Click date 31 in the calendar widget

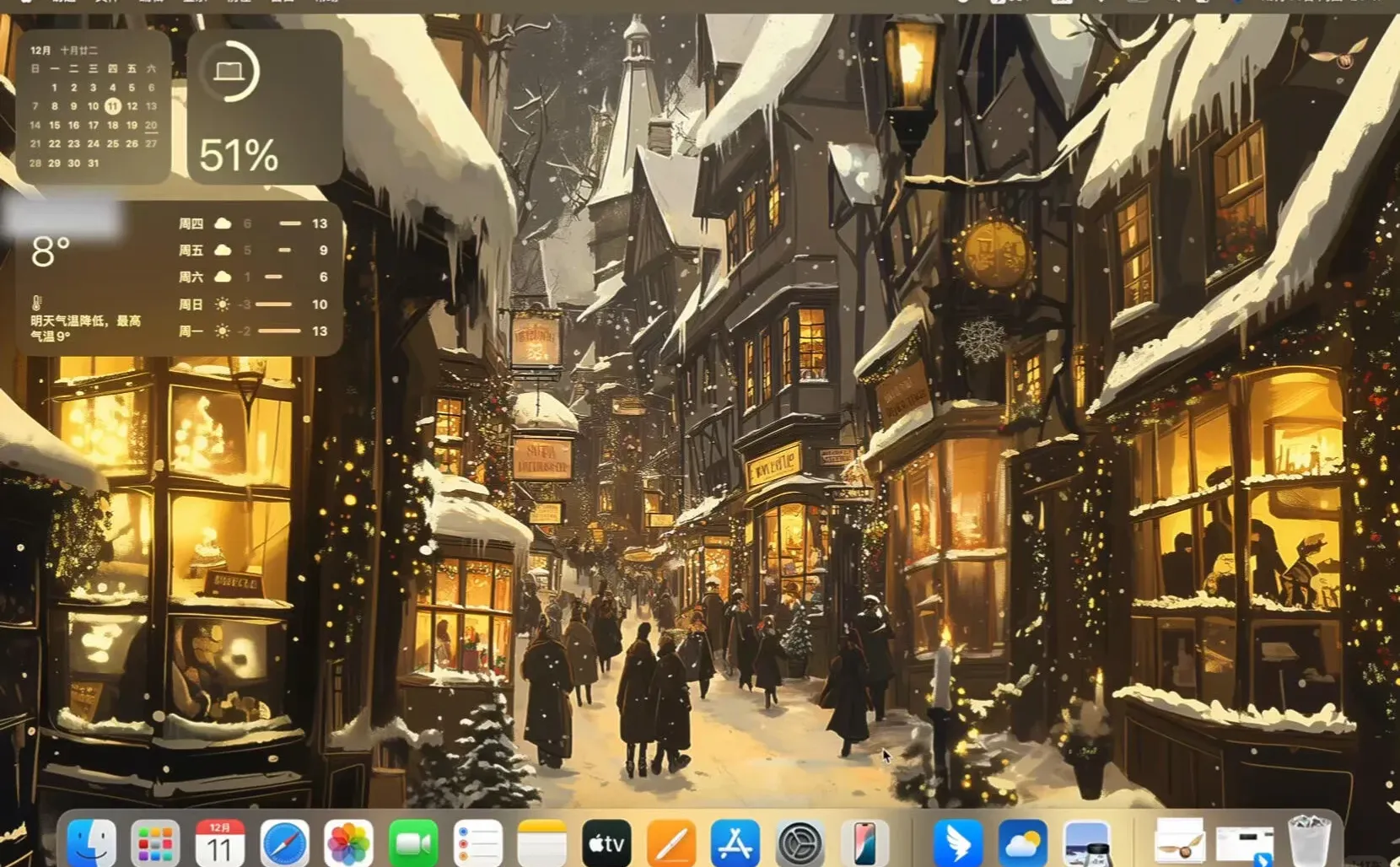coord(93,164)
